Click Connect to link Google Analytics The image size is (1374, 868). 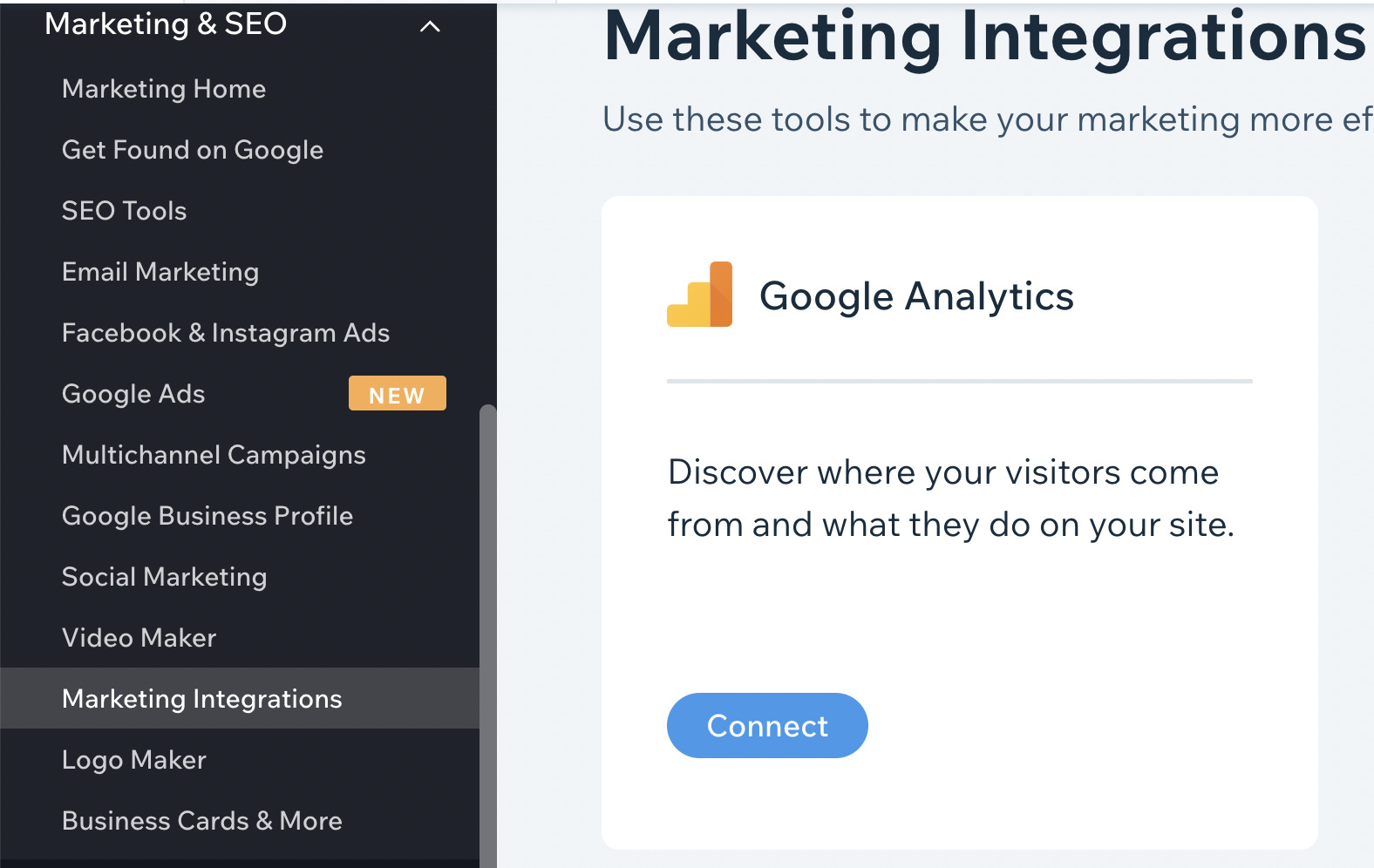click(766, 725)
